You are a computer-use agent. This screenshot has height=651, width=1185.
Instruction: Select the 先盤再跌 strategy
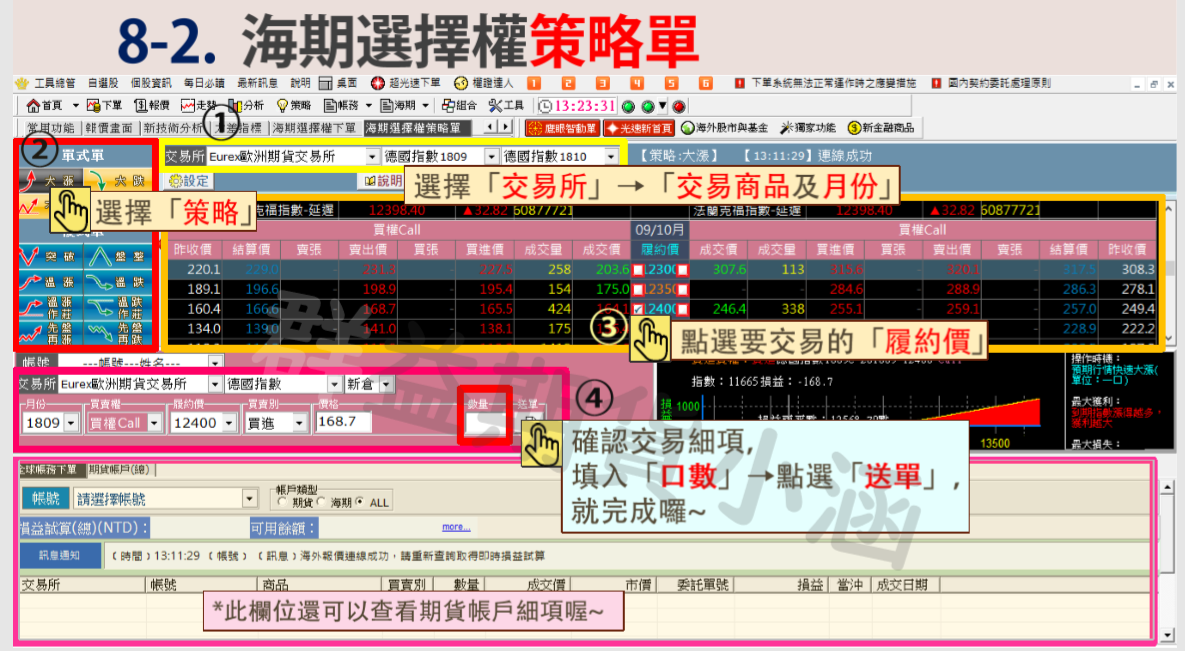click(118, 333)
